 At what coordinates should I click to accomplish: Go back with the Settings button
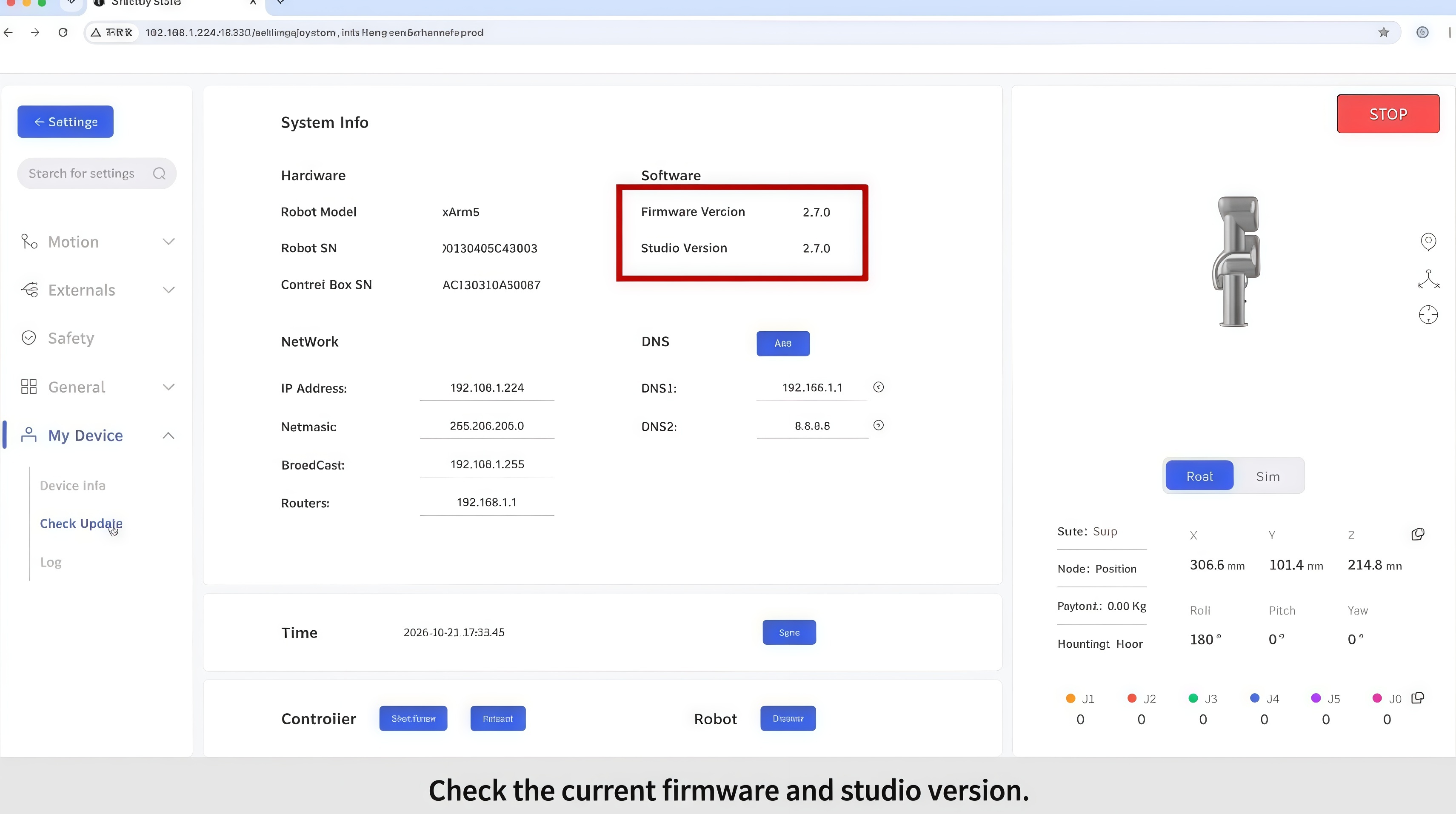pyautogui.click(x=66, y=122)
